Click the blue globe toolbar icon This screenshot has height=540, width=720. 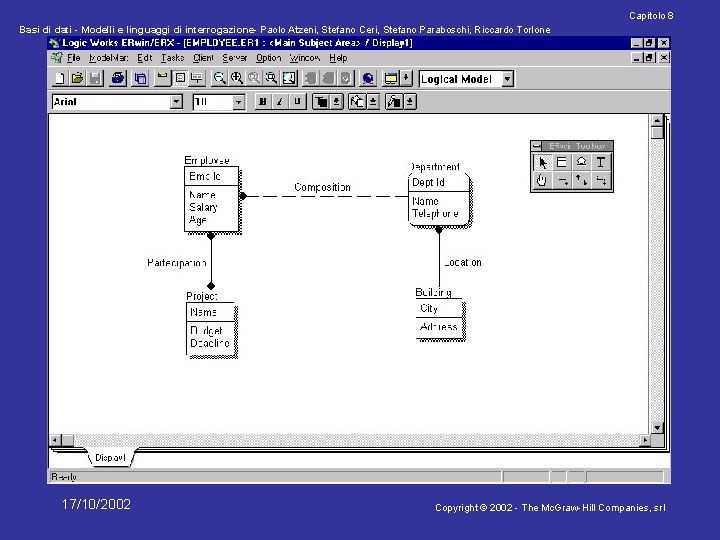pos(368,79)
